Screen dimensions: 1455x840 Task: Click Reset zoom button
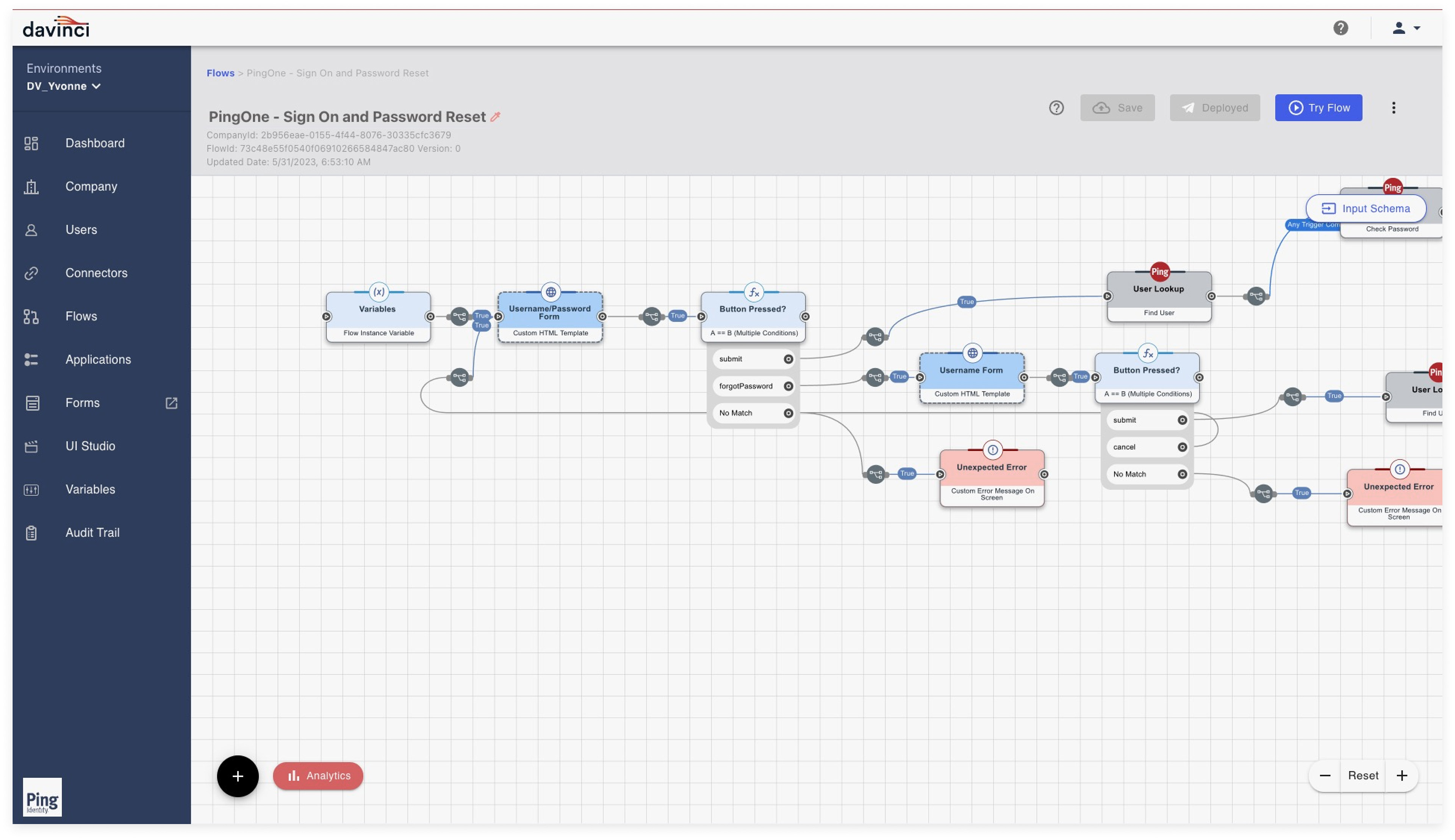(x=1363, y=776)
